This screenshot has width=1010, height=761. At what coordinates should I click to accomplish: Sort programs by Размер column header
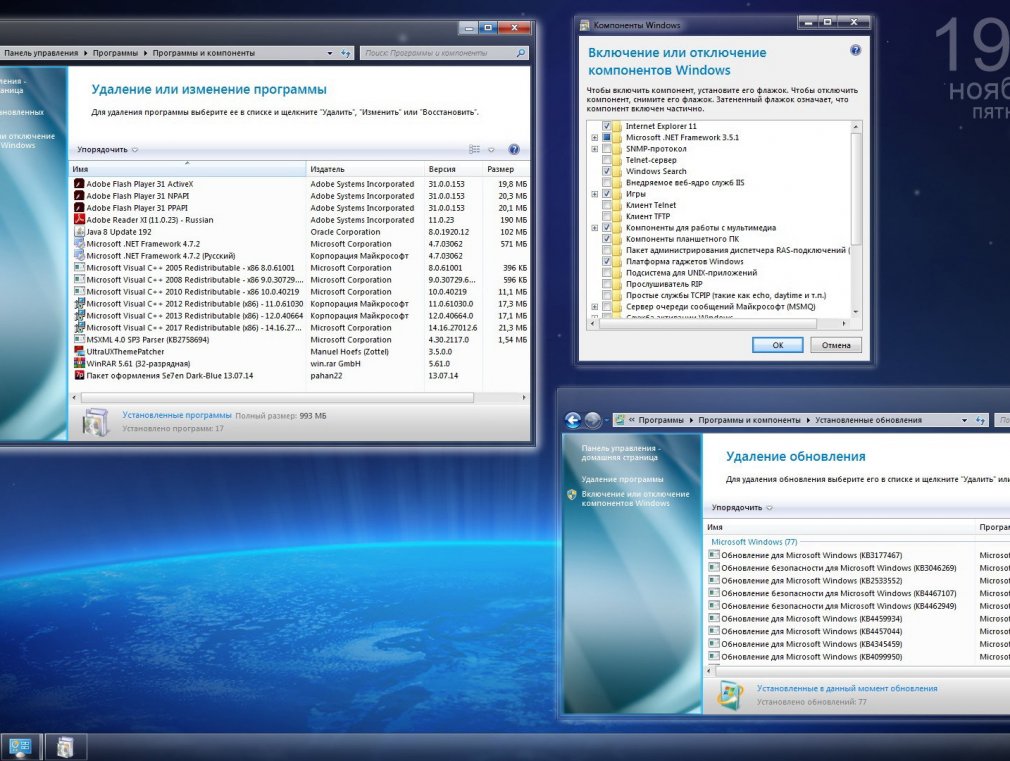click(x=506, y=169)
